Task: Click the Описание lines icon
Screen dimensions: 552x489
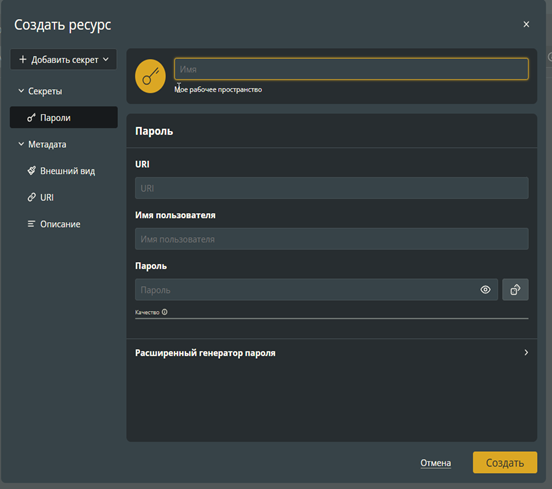Action: pos(31,224)
